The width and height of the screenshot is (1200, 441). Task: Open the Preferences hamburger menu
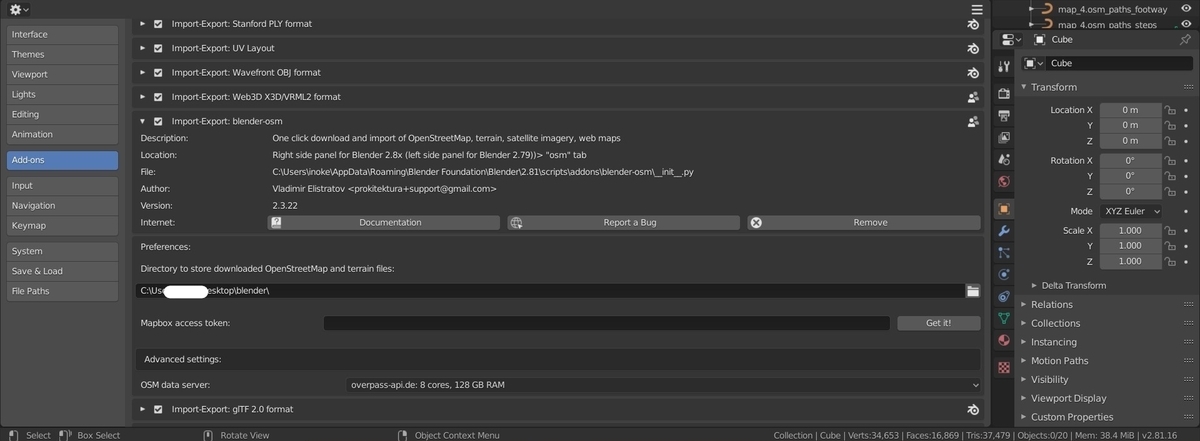(x=976, y=9)
